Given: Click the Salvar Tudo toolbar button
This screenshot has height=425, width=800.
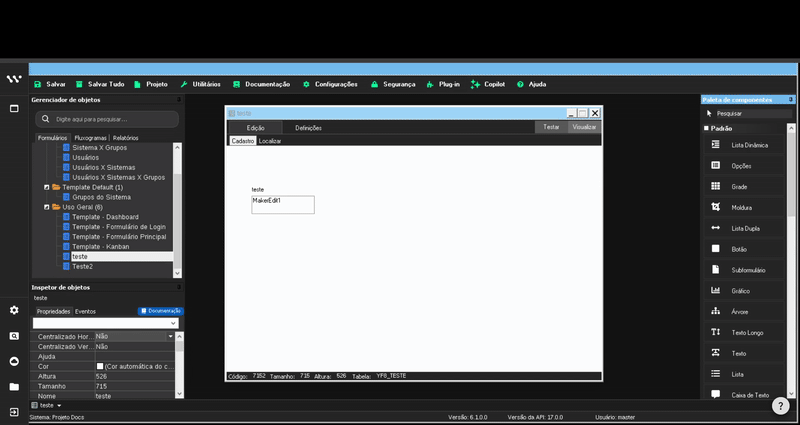Looking at the screenshot, I should [98, 84].
